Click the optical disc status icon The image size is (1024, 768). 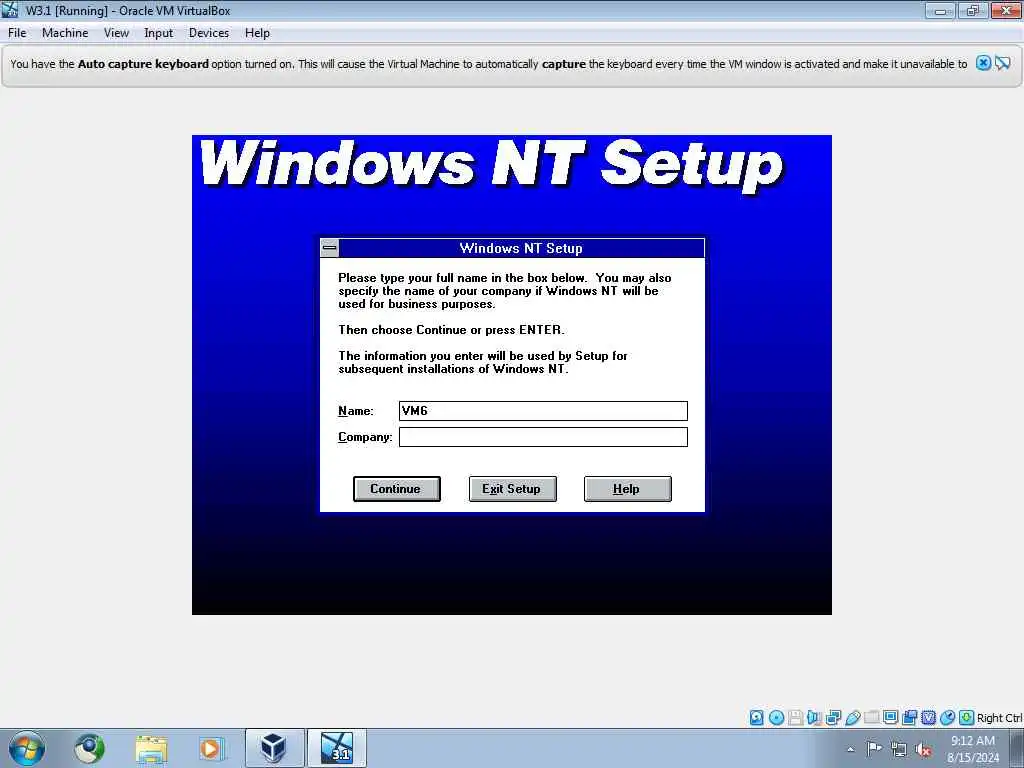pos(776,718)
